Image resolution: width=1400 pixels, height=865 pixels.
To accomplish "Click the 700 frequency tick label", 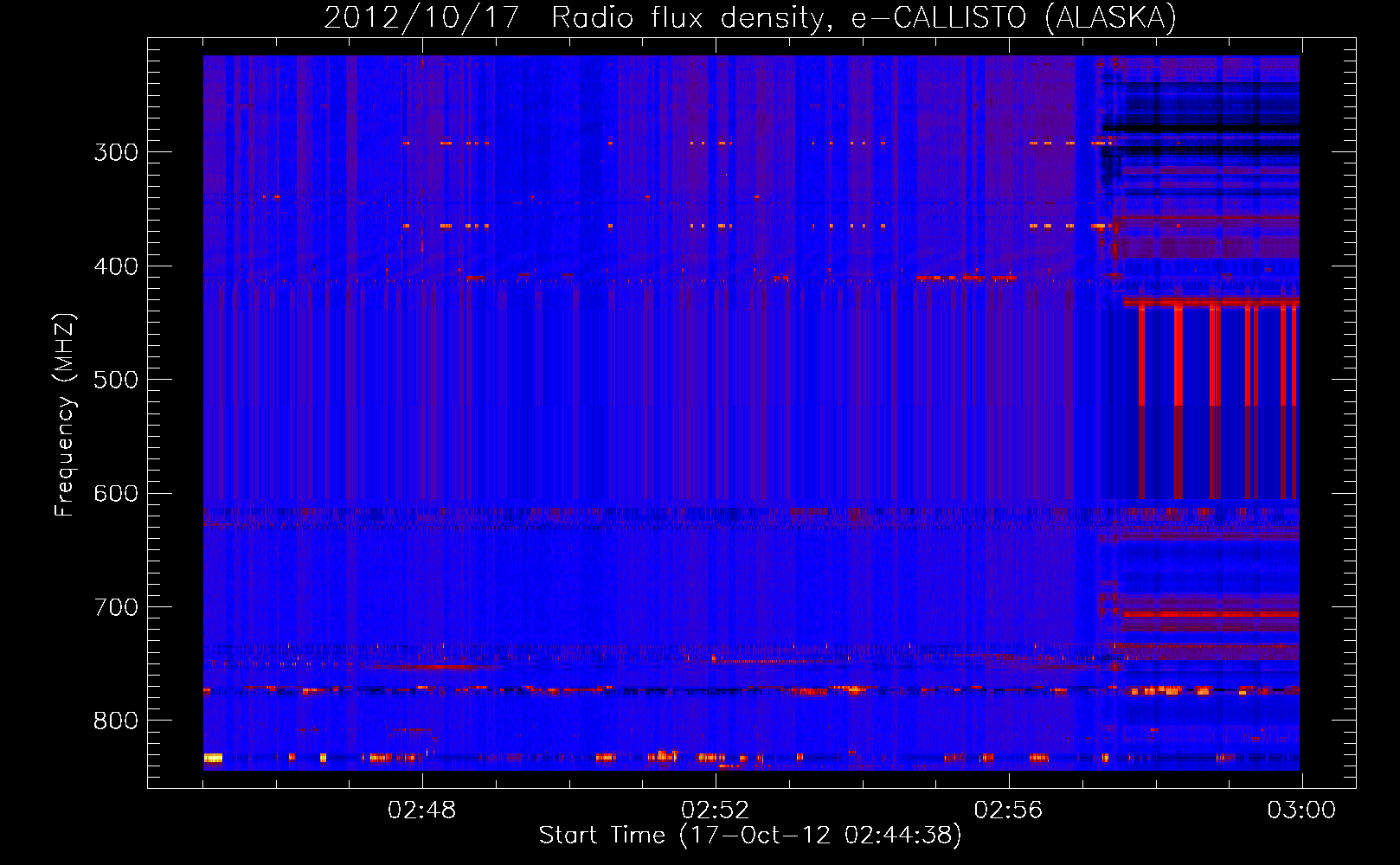I will click(116, 607).
